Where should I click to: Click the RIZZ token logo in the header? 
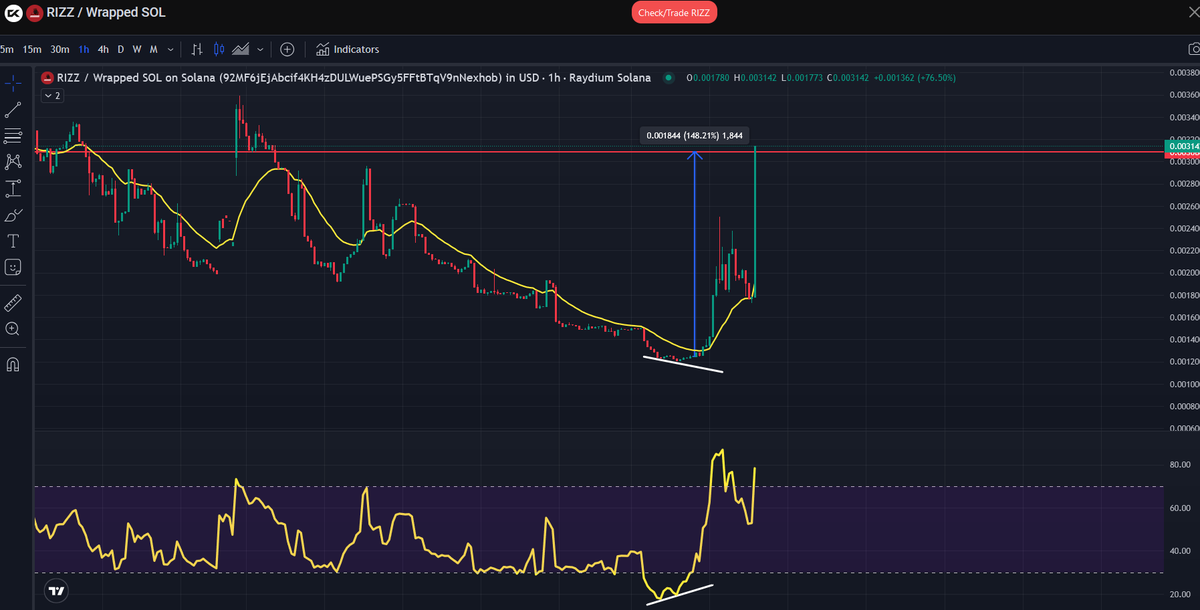[35, 13]
